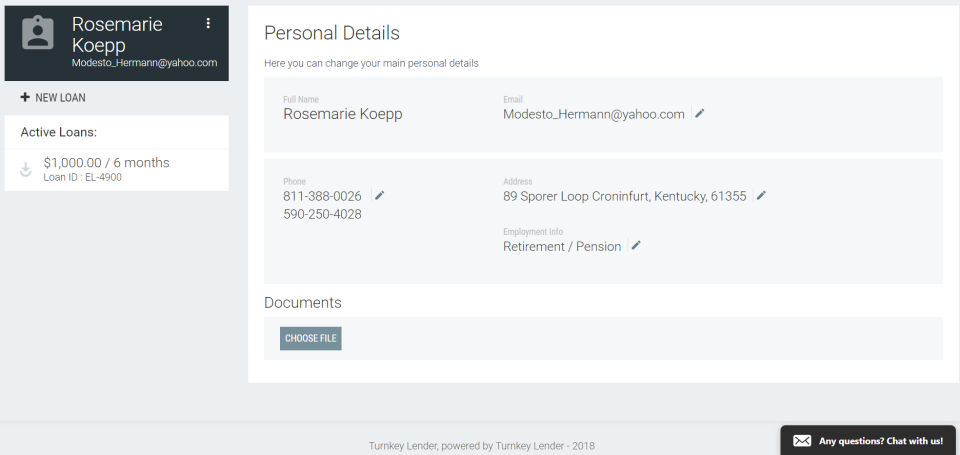
Task: Click the download arrow icon on loan EL-4900
Action: (27, 170)
